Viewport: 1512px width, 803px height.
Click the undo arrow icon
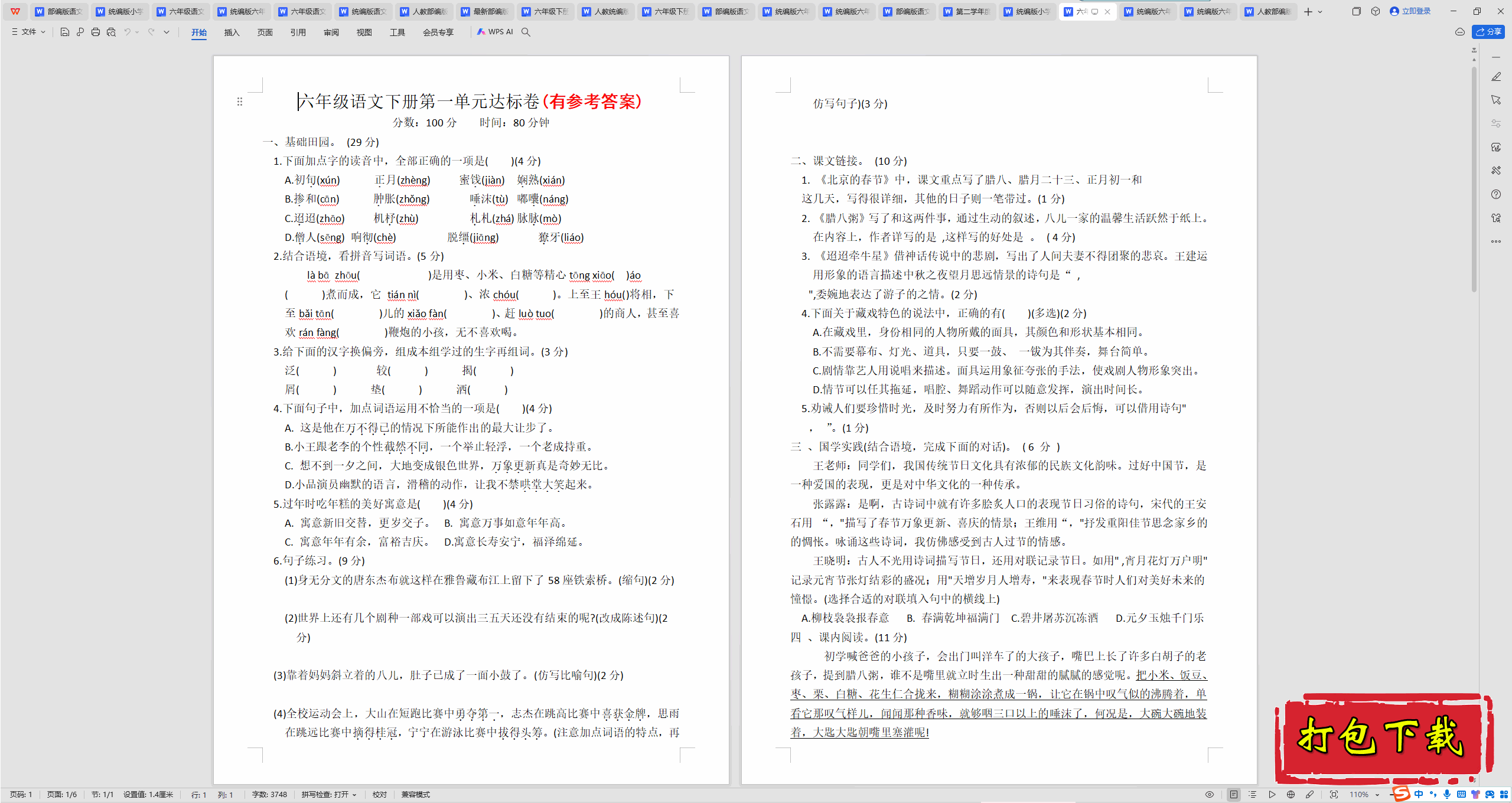click(127, 32)
